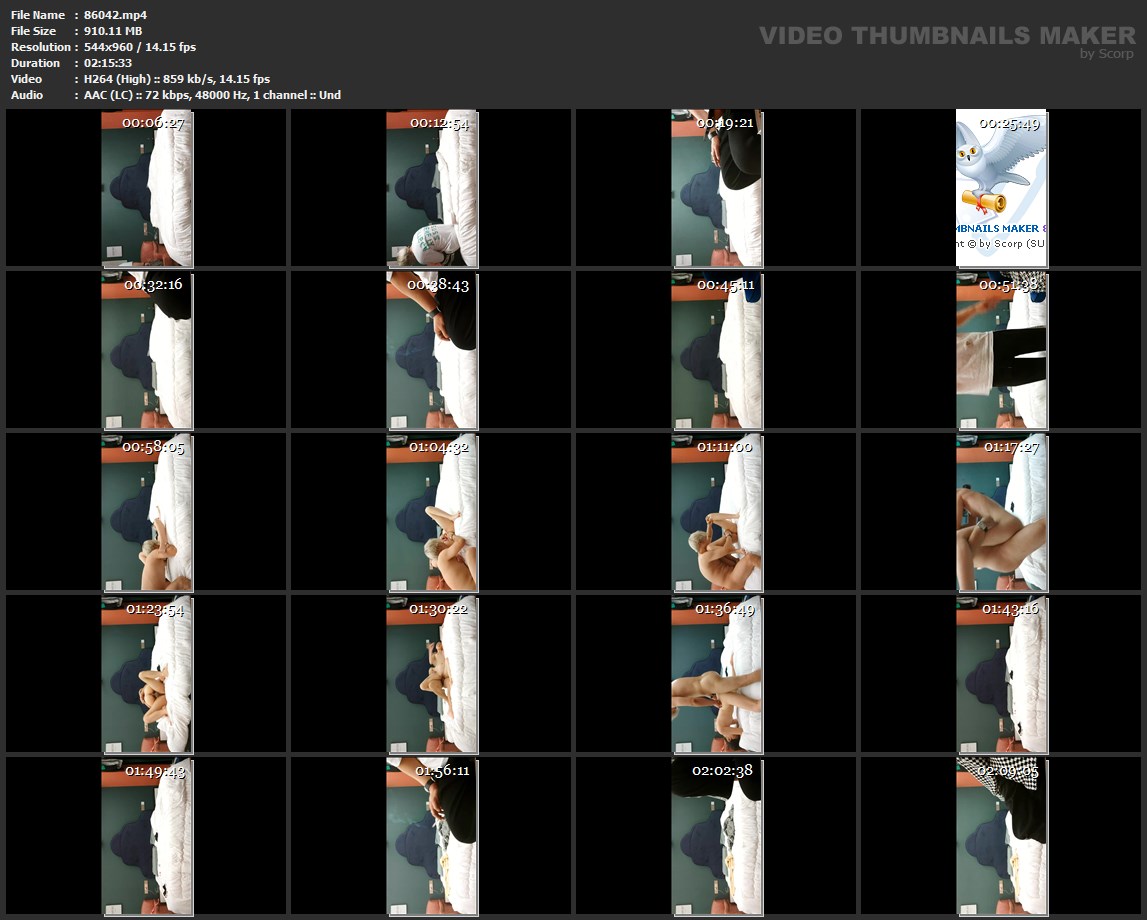Select the last thumbnail at 02:09:05
The image size is (1147, 920).
click(1001, 836)
